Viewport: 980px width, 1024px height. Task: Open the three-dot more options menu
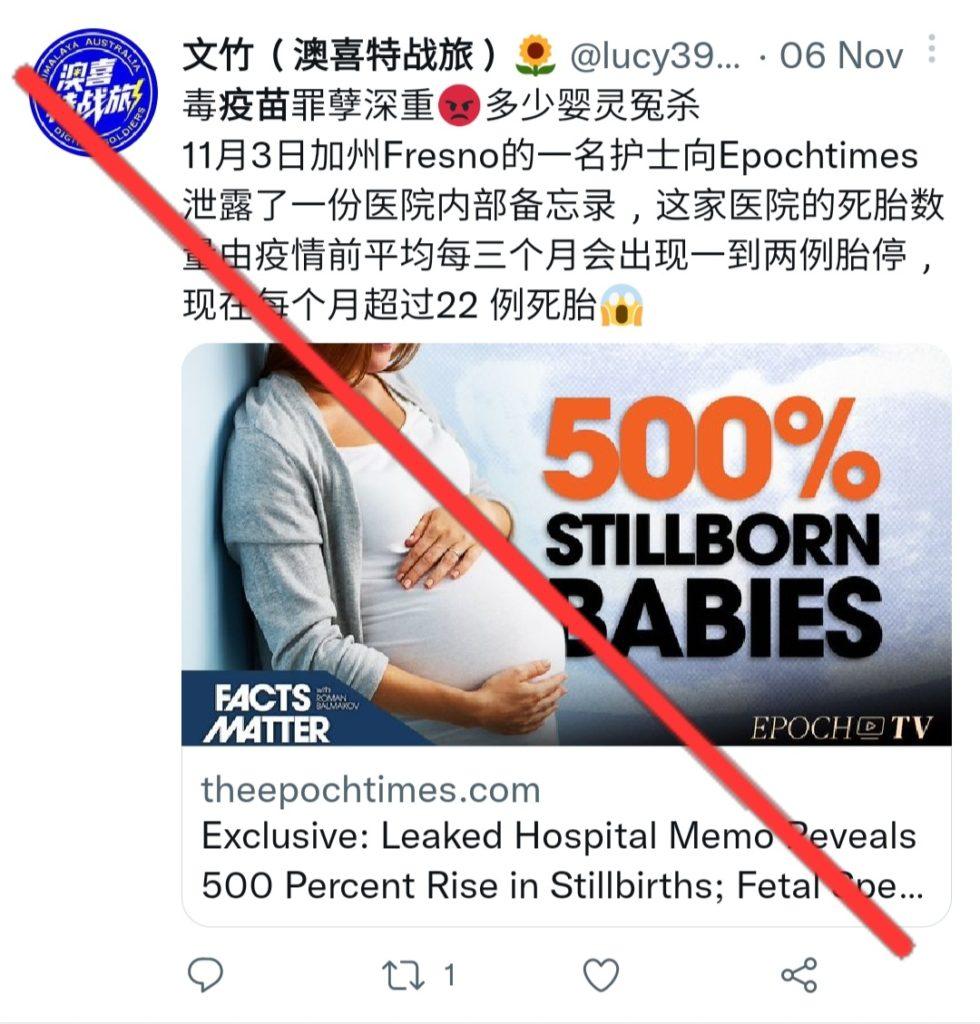pos(932,49)
